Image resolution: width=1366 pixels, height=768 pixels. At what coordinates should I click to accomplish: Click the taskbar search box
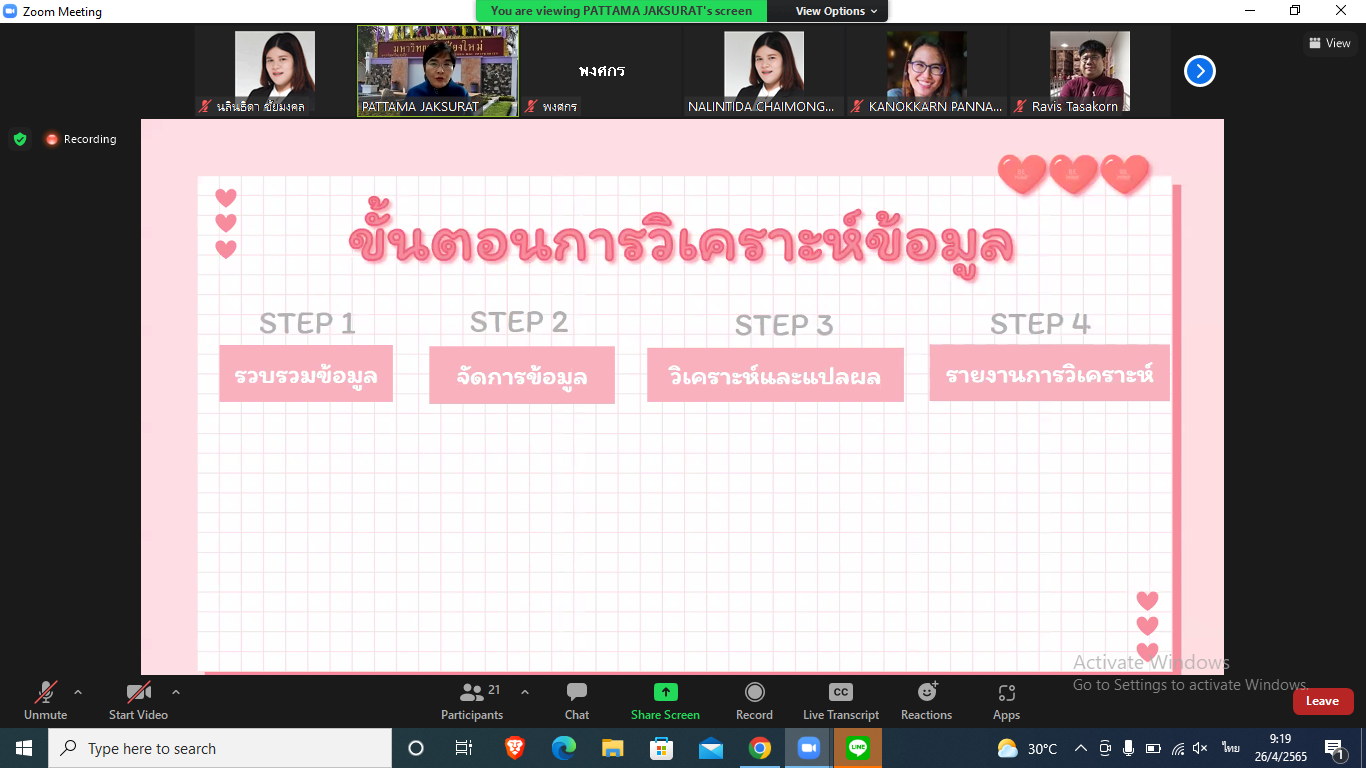pos(220,748)
